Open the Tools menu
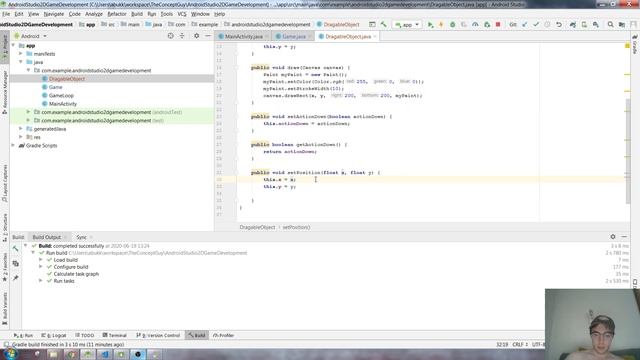 [x=166, y=14]
